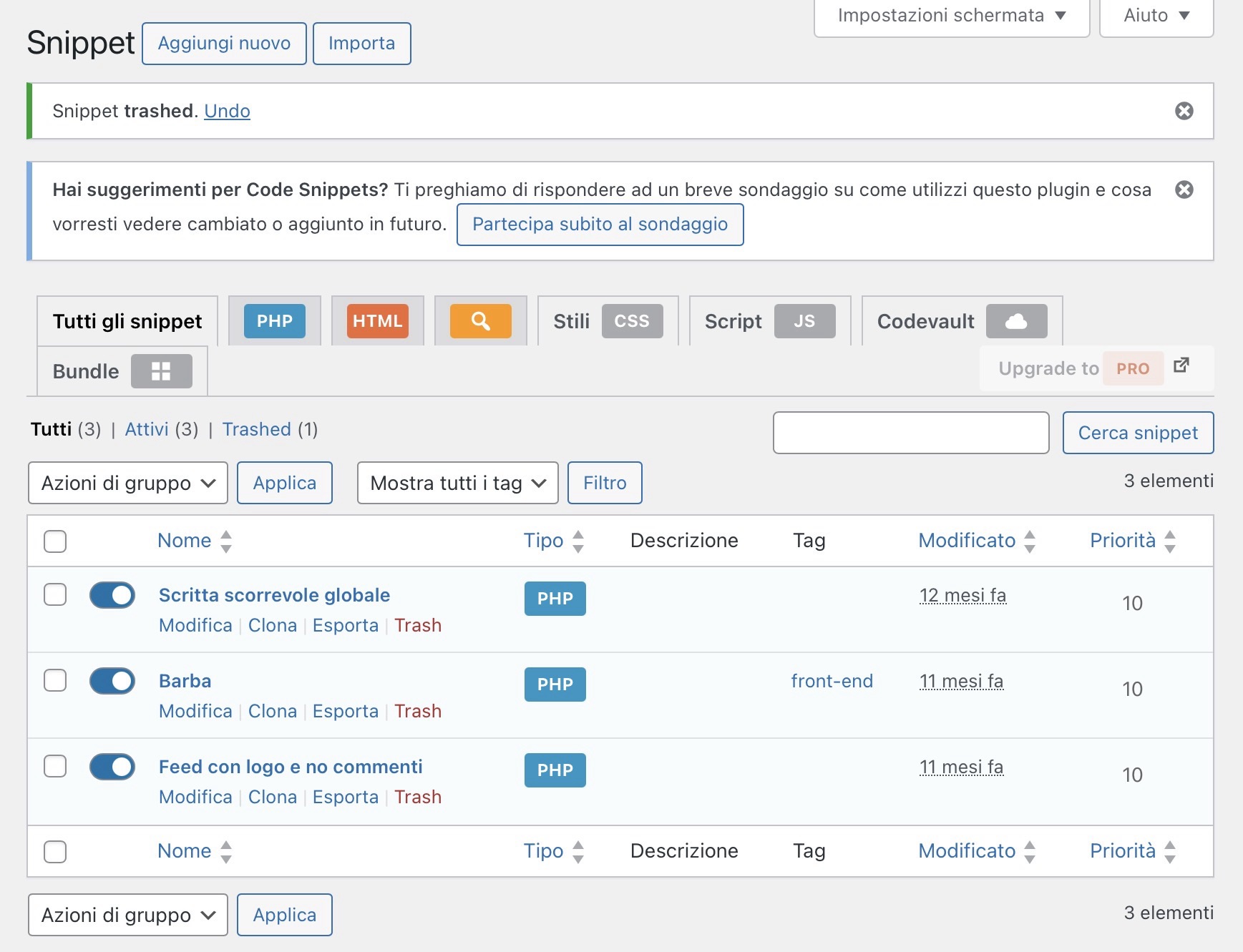This screenshot has height=952, width=1243.
Task: Select the header checkbox to choose all snippets
Action: point(55,541)
